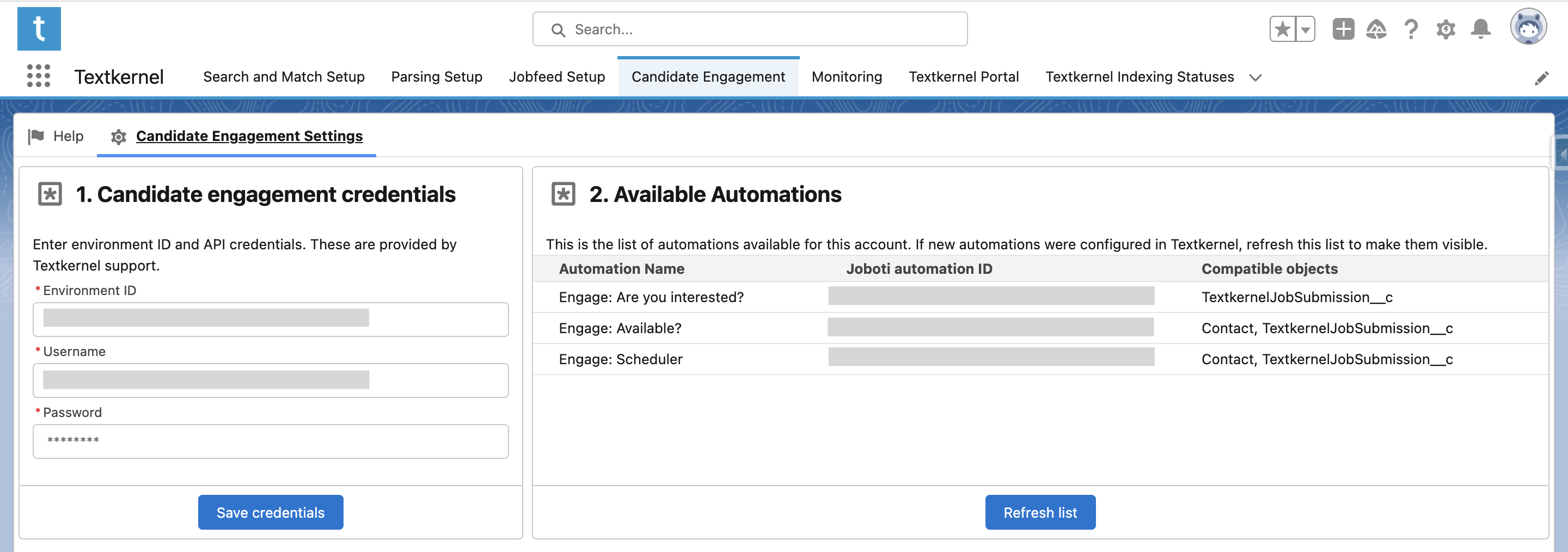The width and height of the screenshot is (1568, 552).
Task: Click the Automation Name column header
Action: [621, 268]
